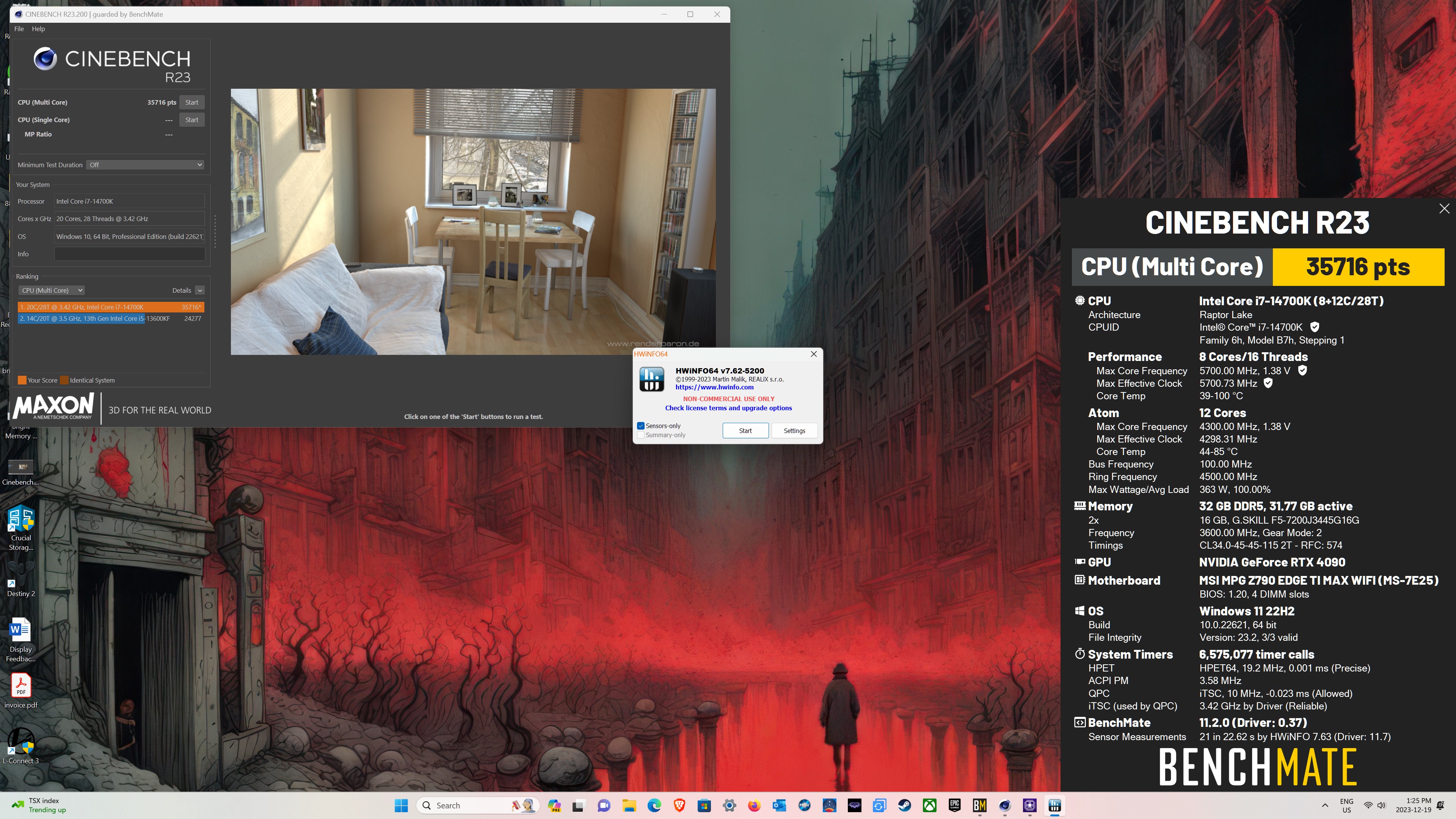Launch Steam from the taskbar
The height and width of the screenshot is (819, 1456).
pos(904,805)
